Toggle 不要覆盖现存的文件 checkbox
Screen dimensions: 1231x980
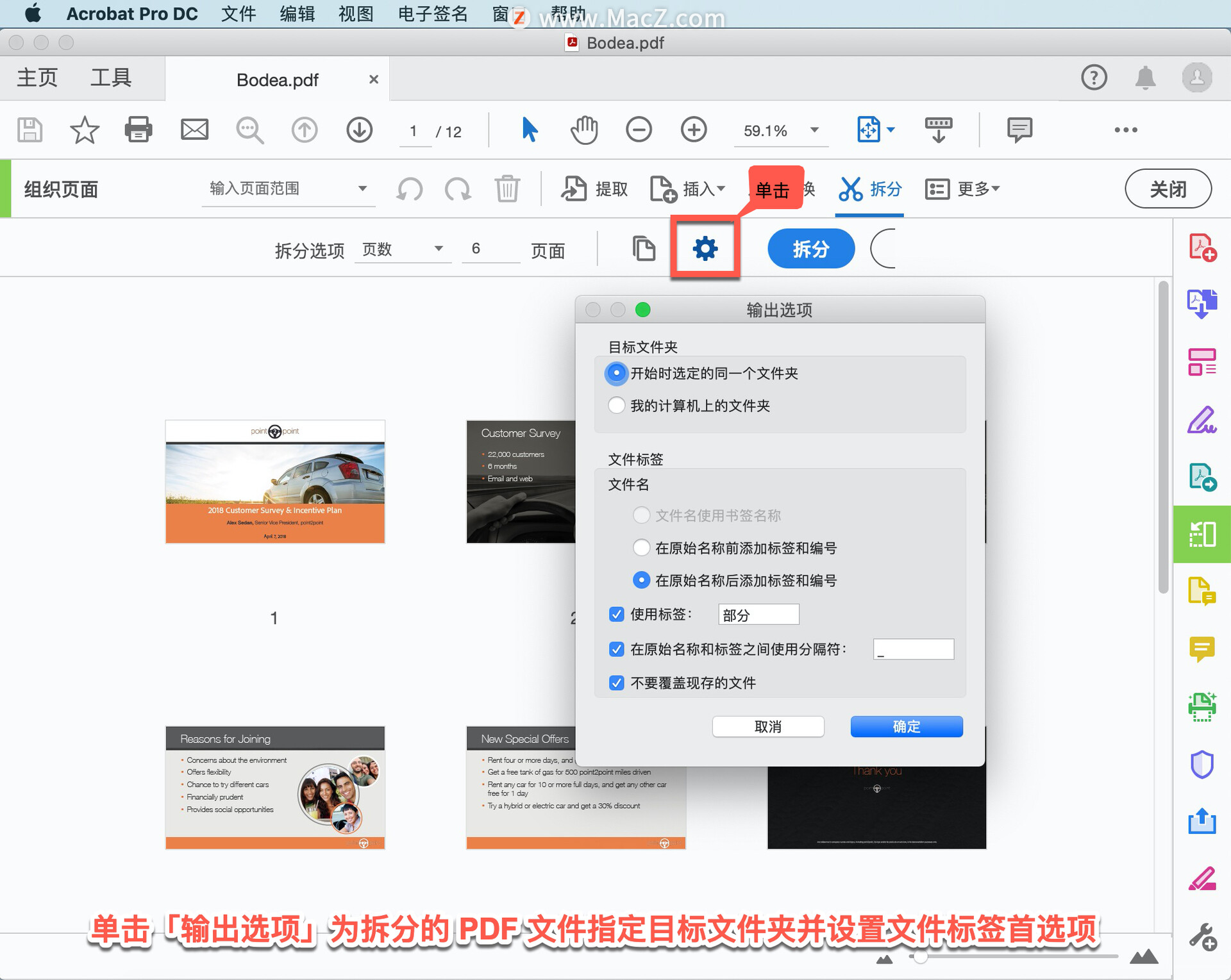[617, 683]
